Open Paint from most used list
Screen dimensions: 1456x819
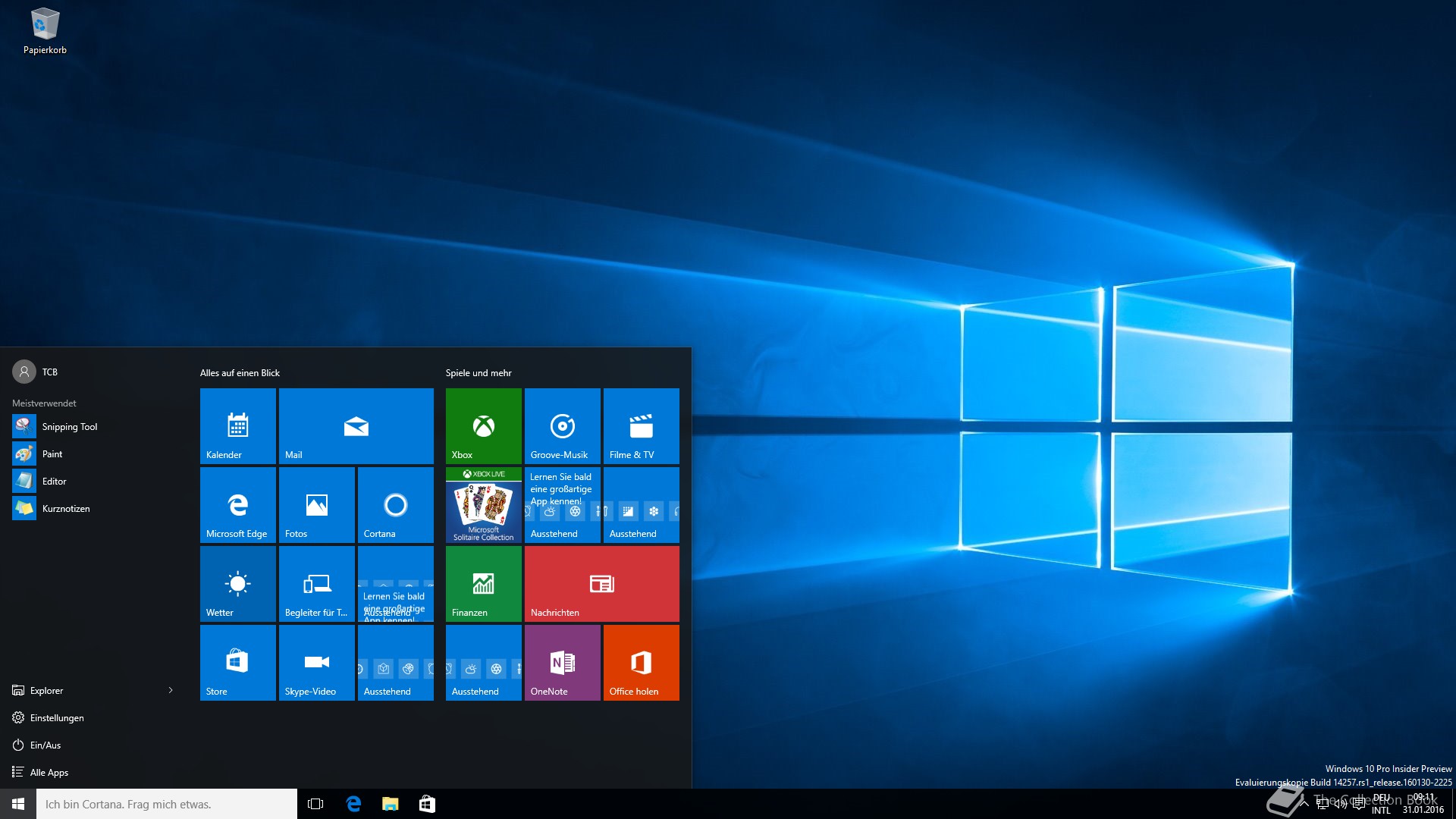pos(52,453)
